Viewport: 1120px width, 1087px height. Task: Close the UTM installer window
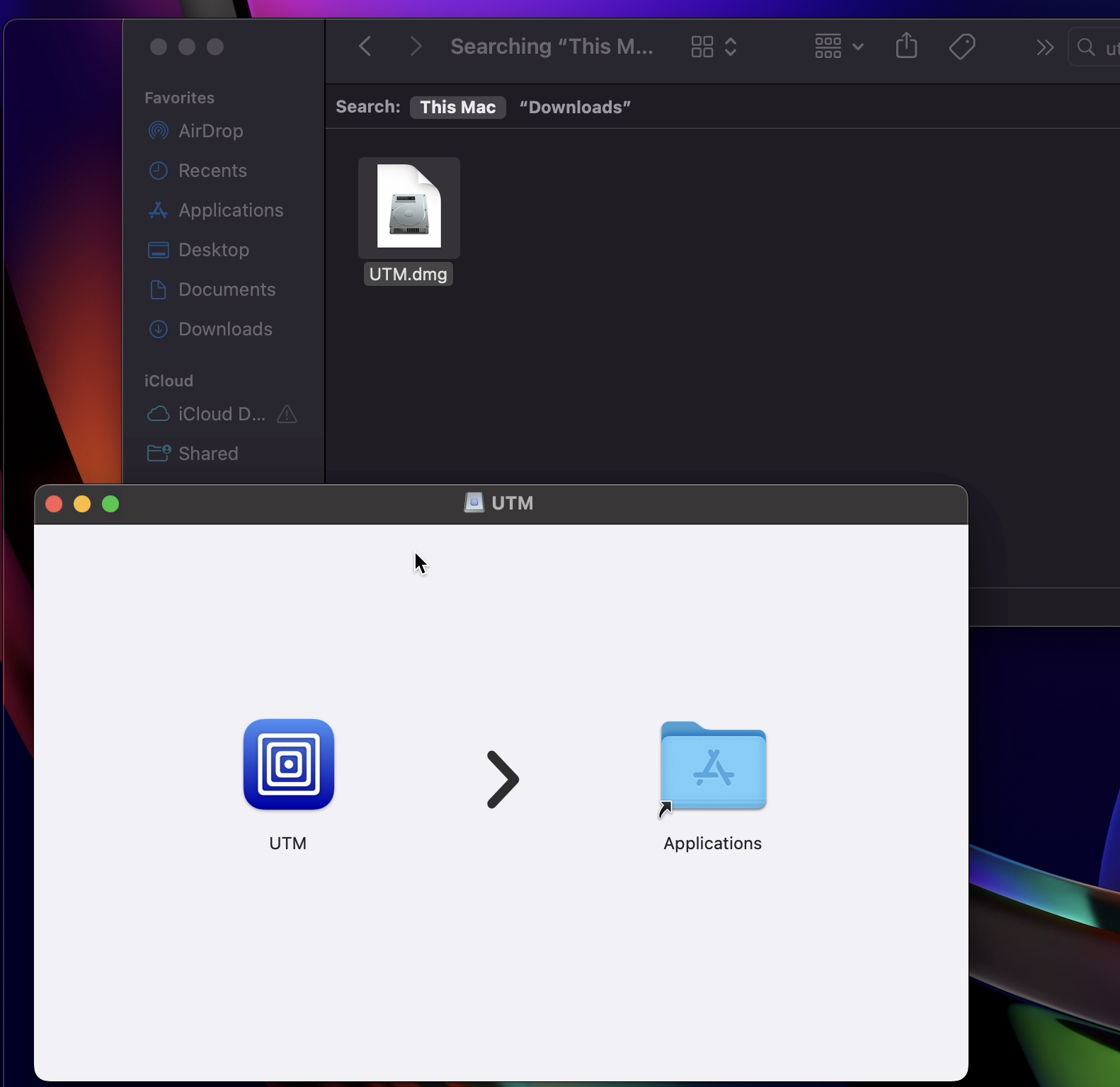(54, 504)
